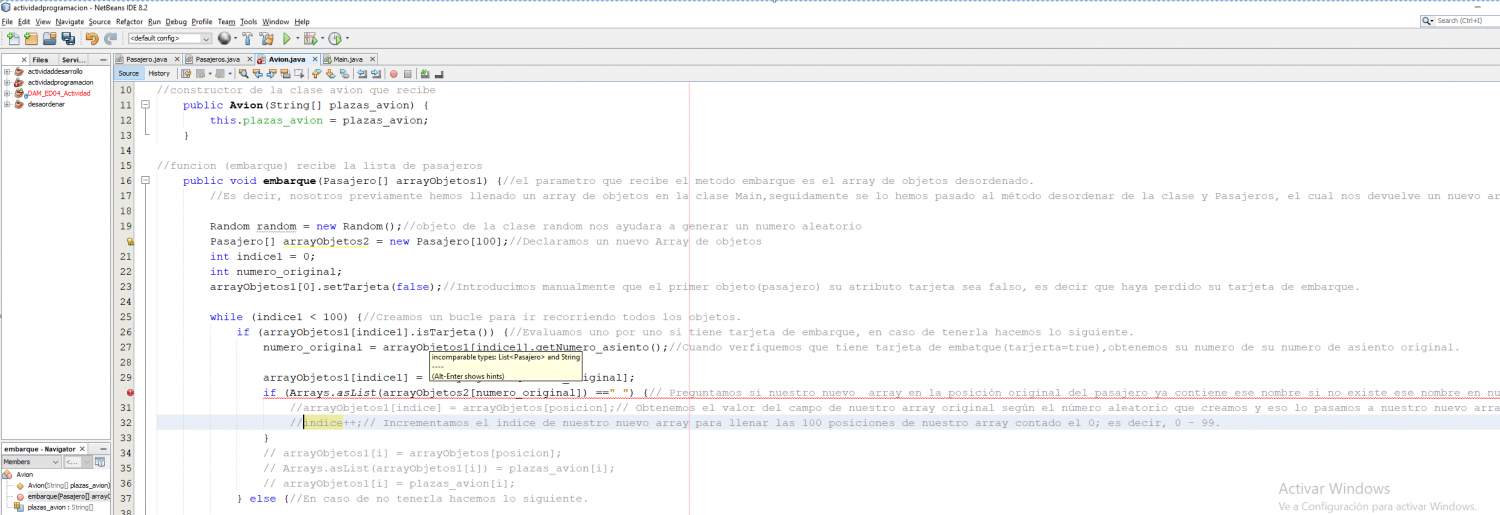Expand the DAM_ED04_Actividad project node
The width and height of the screenshot is (1500, 515).
(x=7, y=93)
